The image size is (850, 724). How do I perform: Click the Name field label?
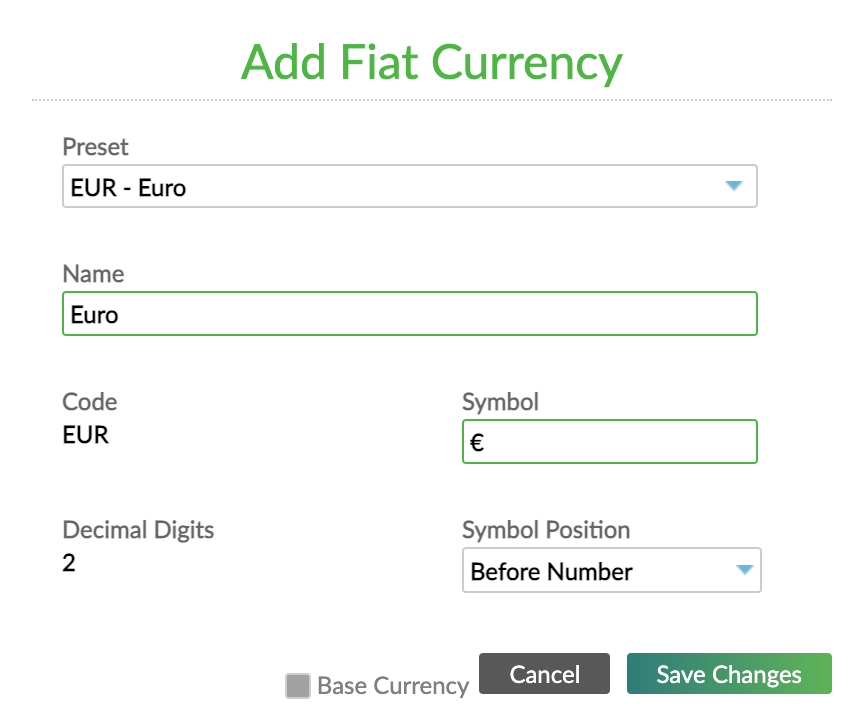coord(93,274)
